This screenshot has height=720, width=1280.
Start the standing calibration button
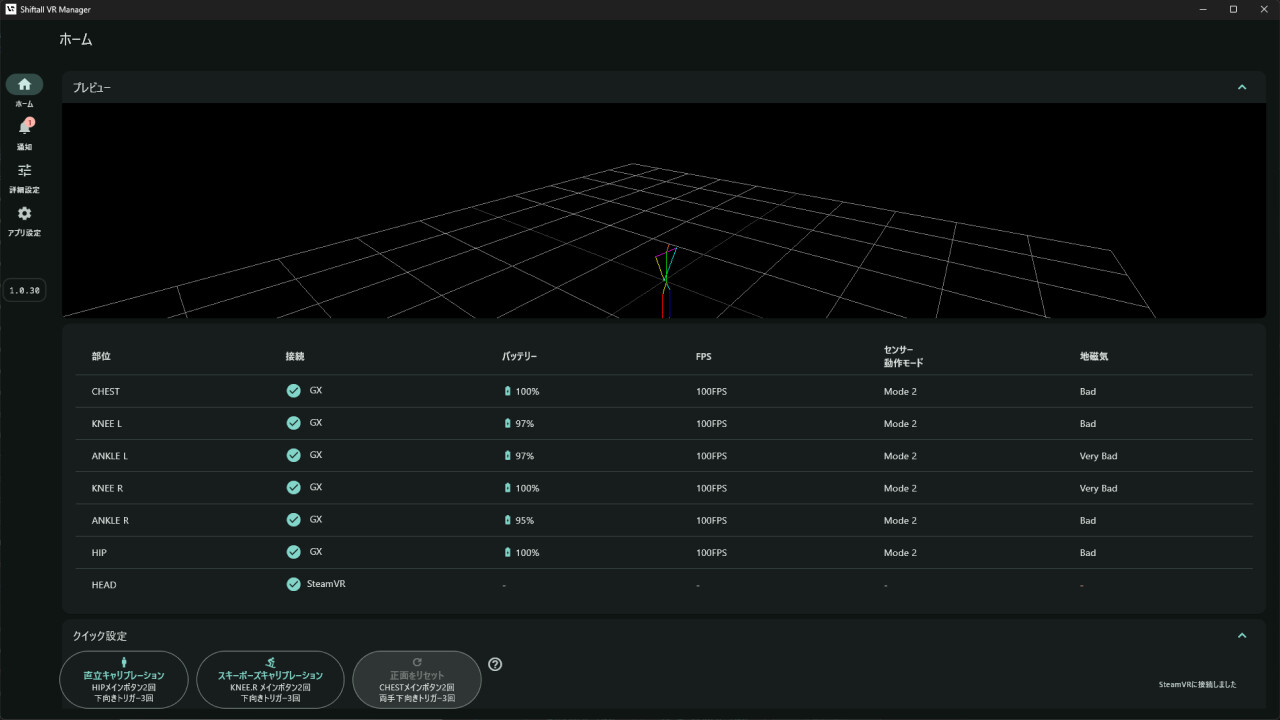point(124,680)
